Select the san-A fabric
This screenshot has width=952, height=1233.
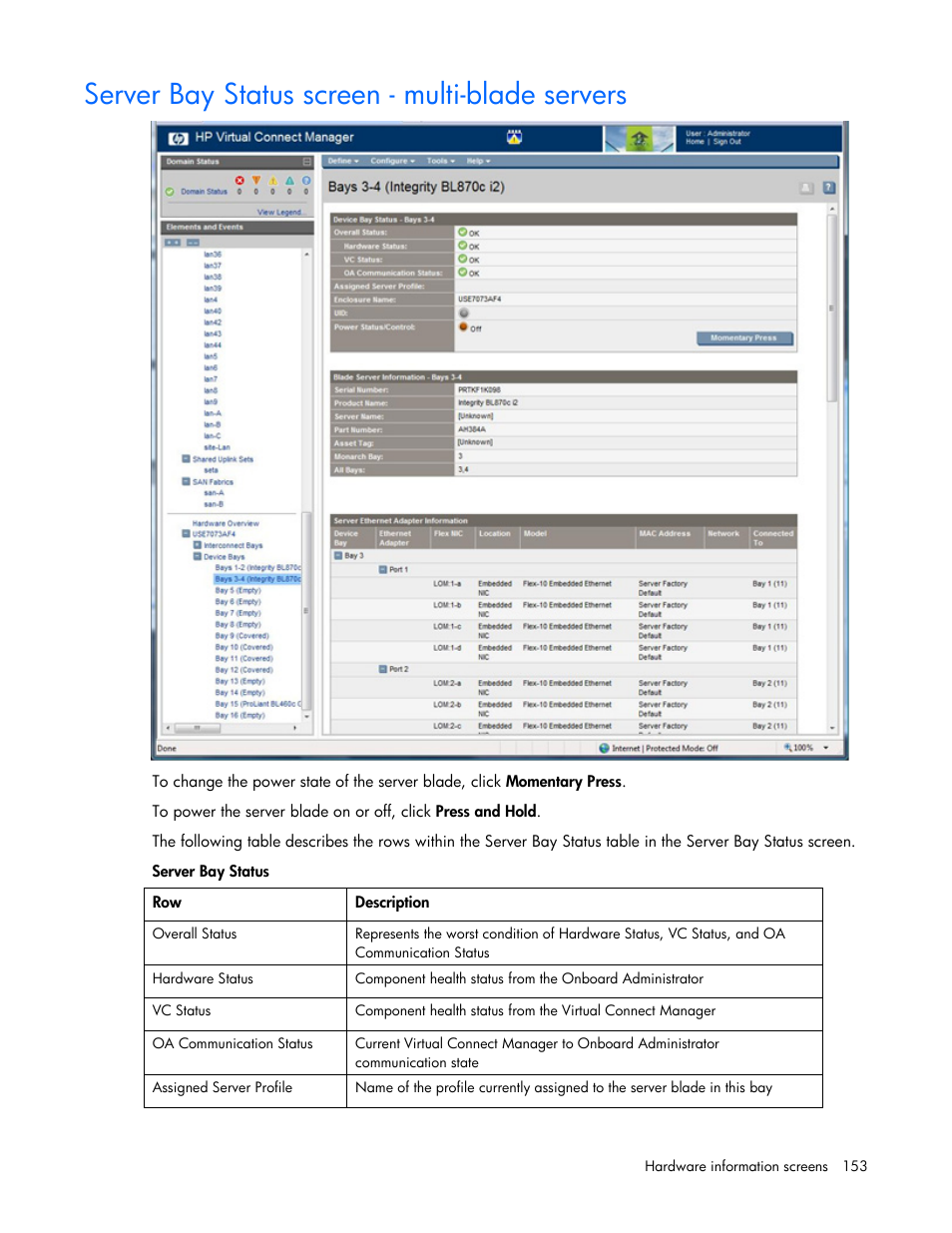click(x=214, y=493)
